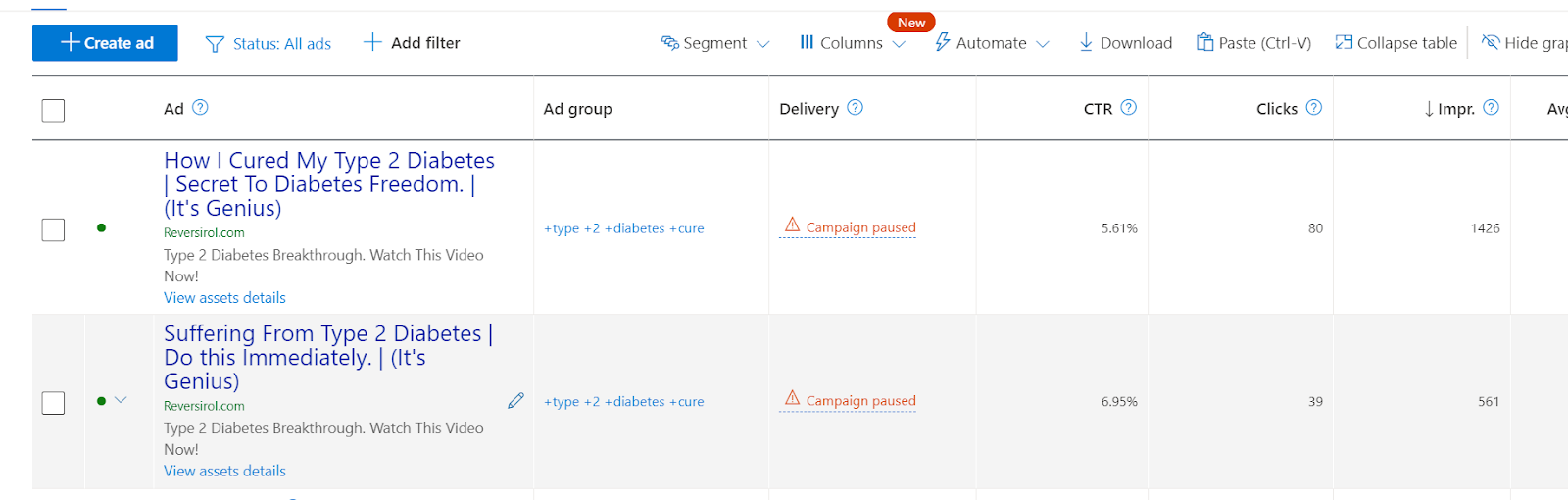This screenshot has width=1568, height=500.
Task: Select Collapse table in toolbar
Action: (1396, 43)
